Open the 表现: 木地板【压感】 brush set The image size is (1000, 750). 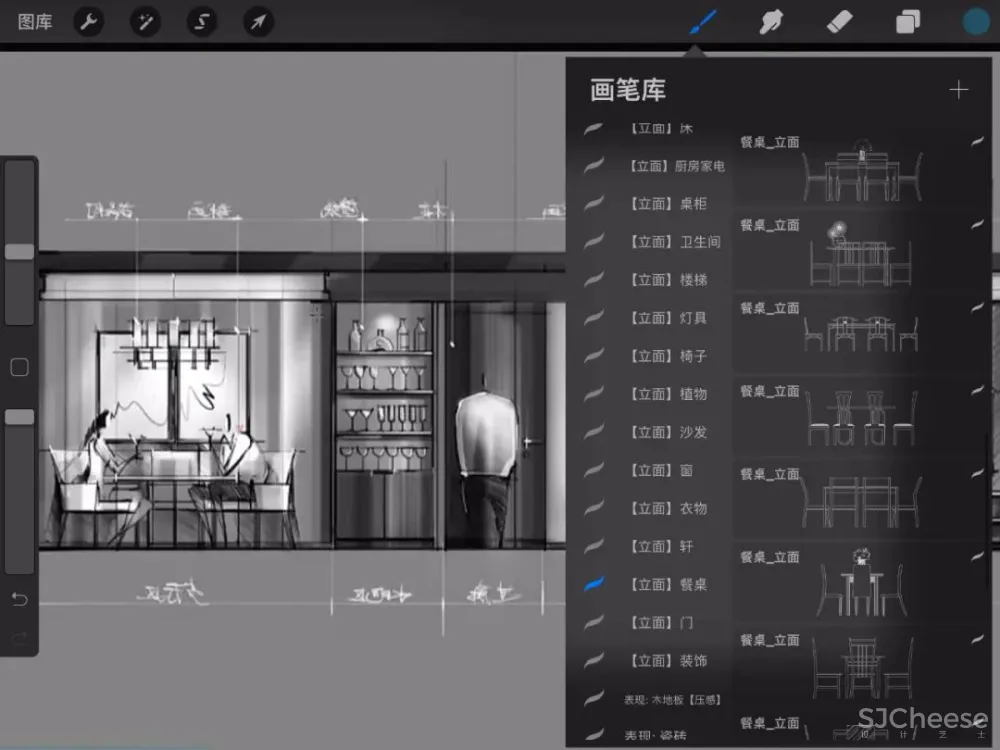[x=672, y=699]
